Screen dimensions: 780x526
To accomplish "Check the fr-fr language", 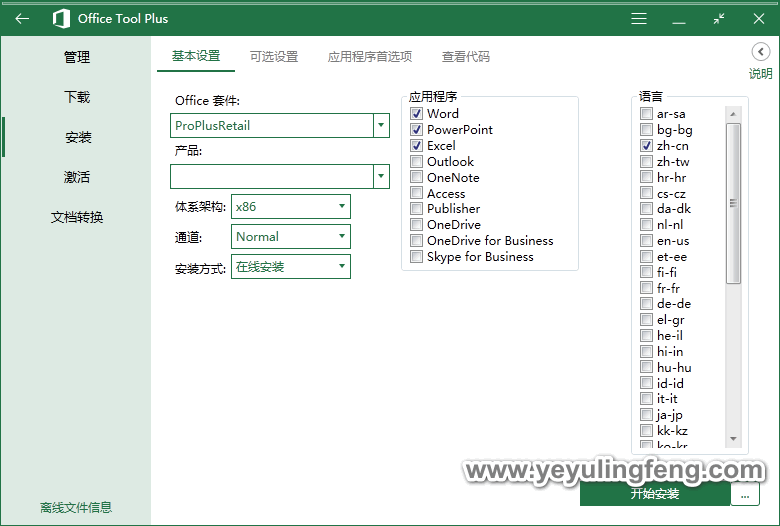I will [x=646, y=288].
